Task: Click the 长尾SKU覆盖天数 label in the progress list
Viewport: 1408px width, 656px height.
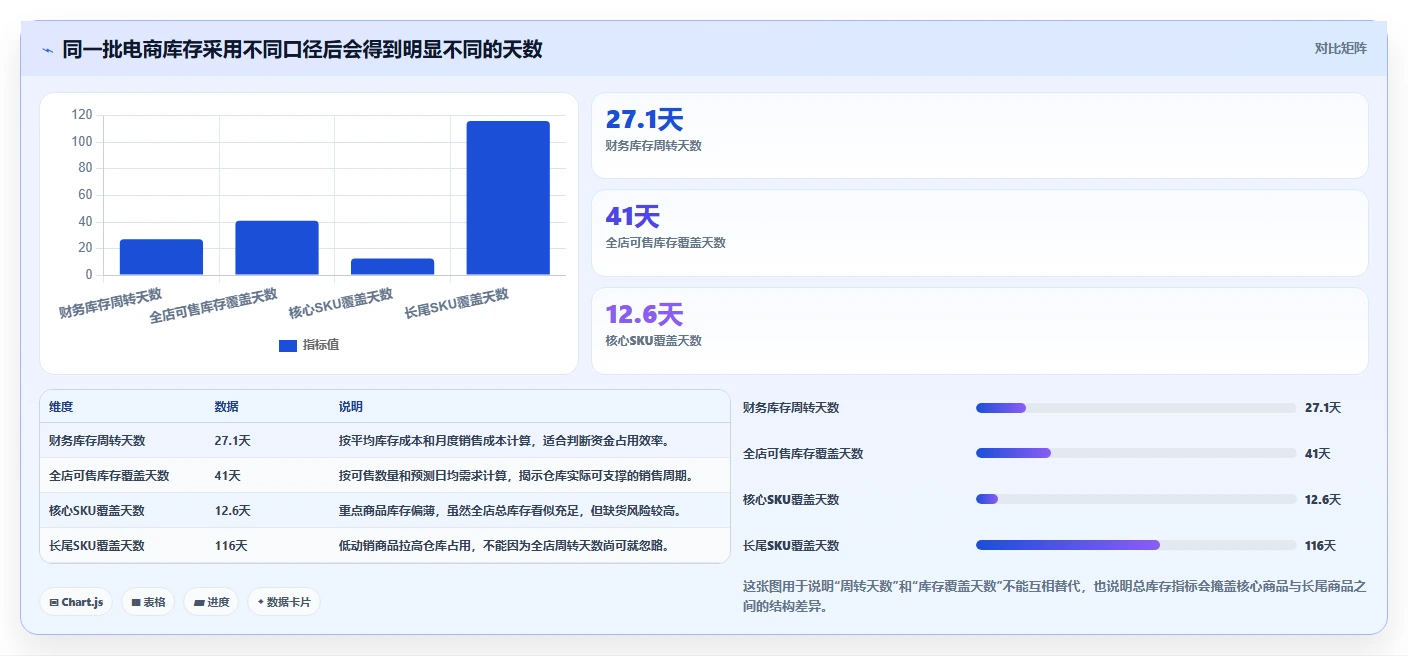Action: coord(791,546)
